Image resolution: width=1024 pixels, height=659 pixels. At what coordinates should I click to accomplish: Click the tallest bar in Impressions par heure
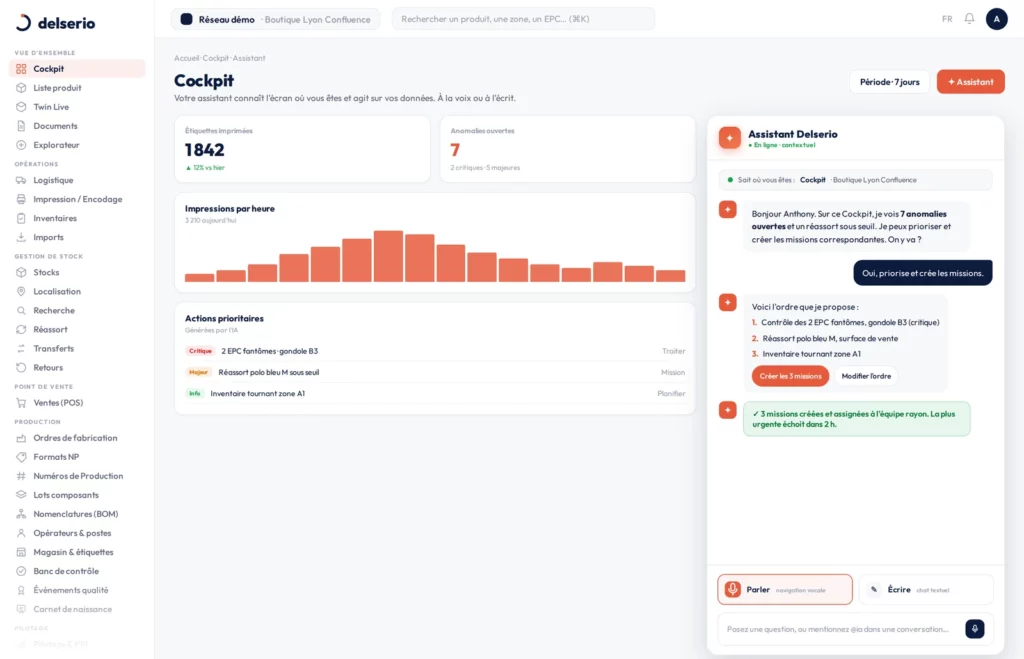pyautogui.click(x=388, y=256)
